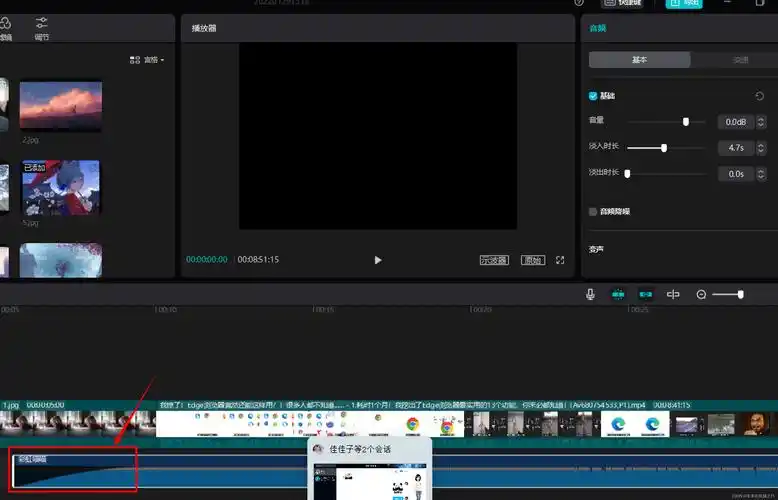778x500 pixels.
Task: Click the microphone record voiceover icon
Action: [x=590, y=294]
